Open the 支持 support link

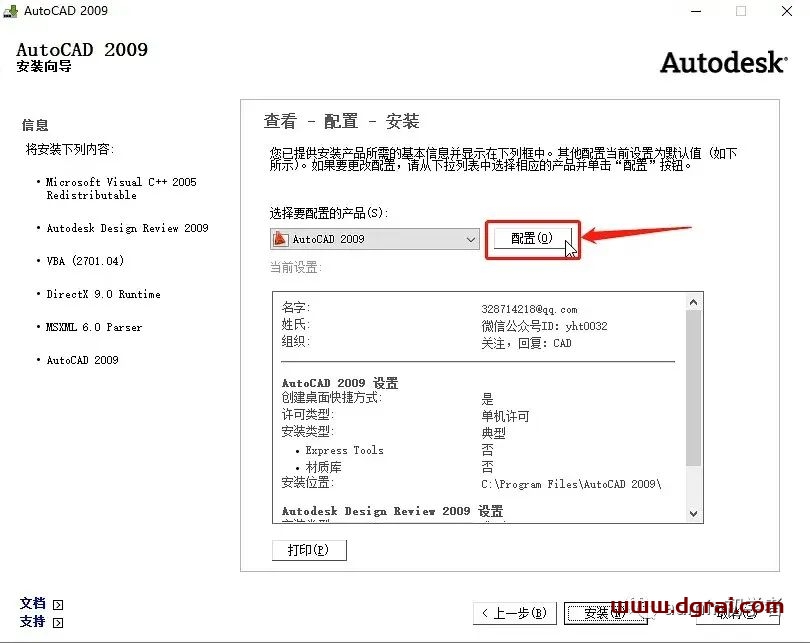pos(33,621)
